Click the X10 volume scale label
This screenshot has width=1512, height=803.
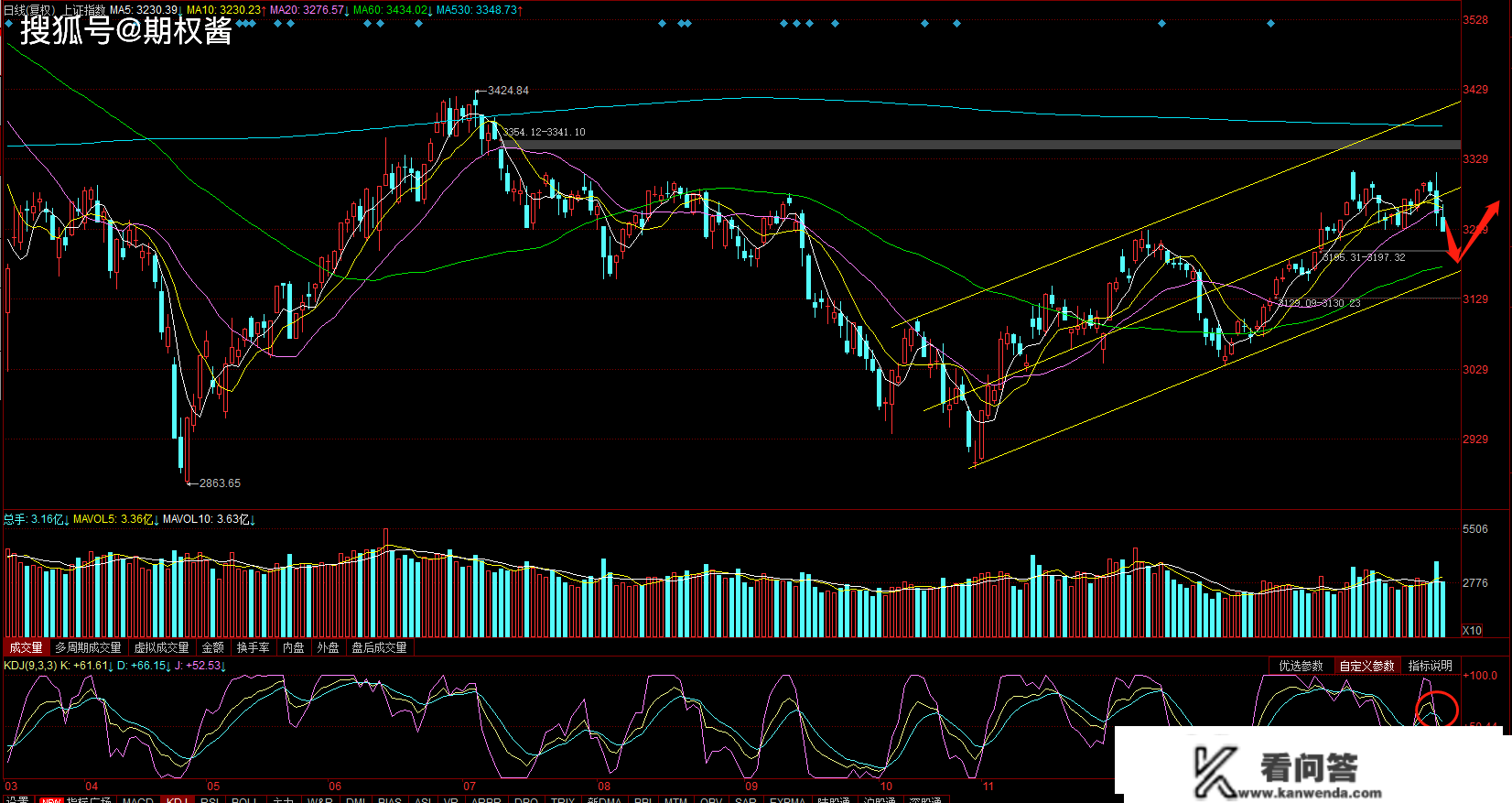coord(1472,631)
